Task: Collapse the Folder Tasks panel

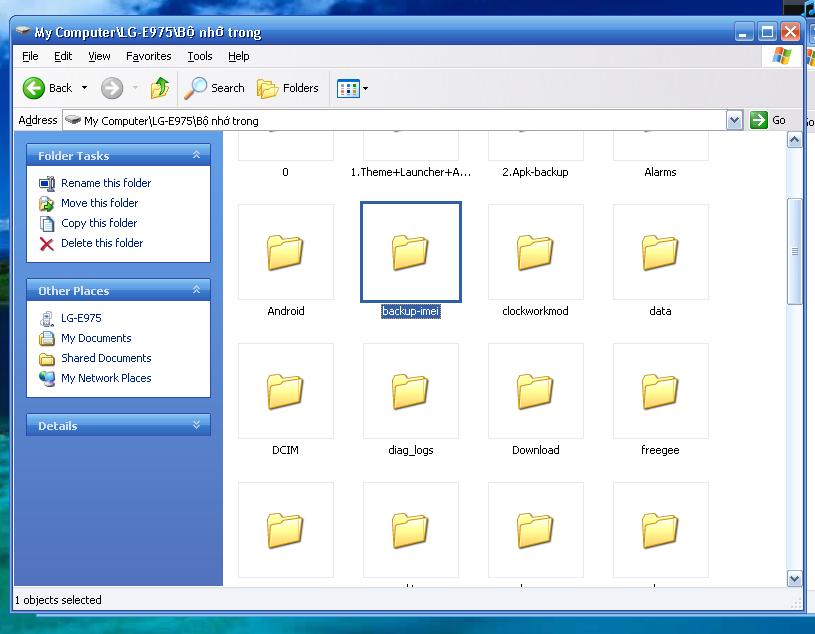Action: pos(196,155)
